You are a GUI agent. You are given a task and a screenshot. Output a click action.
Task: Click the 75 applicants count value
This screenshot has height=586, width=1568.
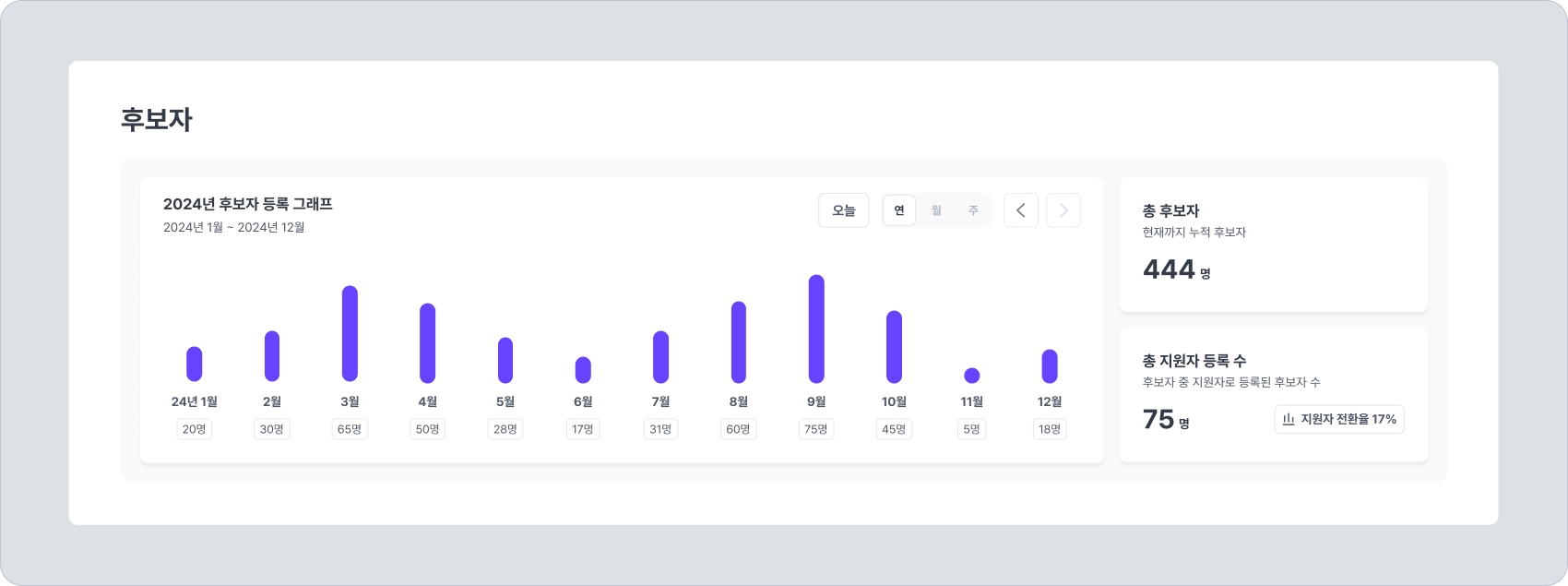pyautogui.click(x=1158, y=420)
